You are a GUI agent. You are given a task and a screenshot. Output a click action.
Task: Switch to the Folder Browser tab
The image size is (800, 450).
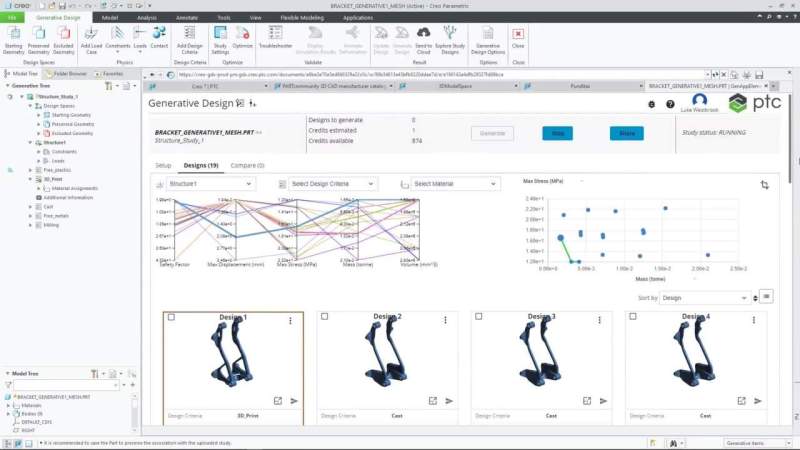click(x=66, y=74)
